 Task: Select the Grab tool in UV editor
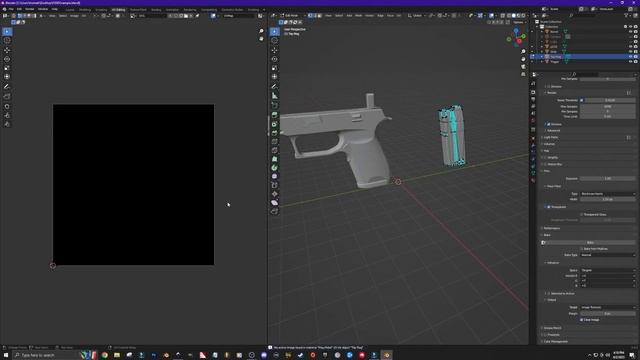coord(7,106)
